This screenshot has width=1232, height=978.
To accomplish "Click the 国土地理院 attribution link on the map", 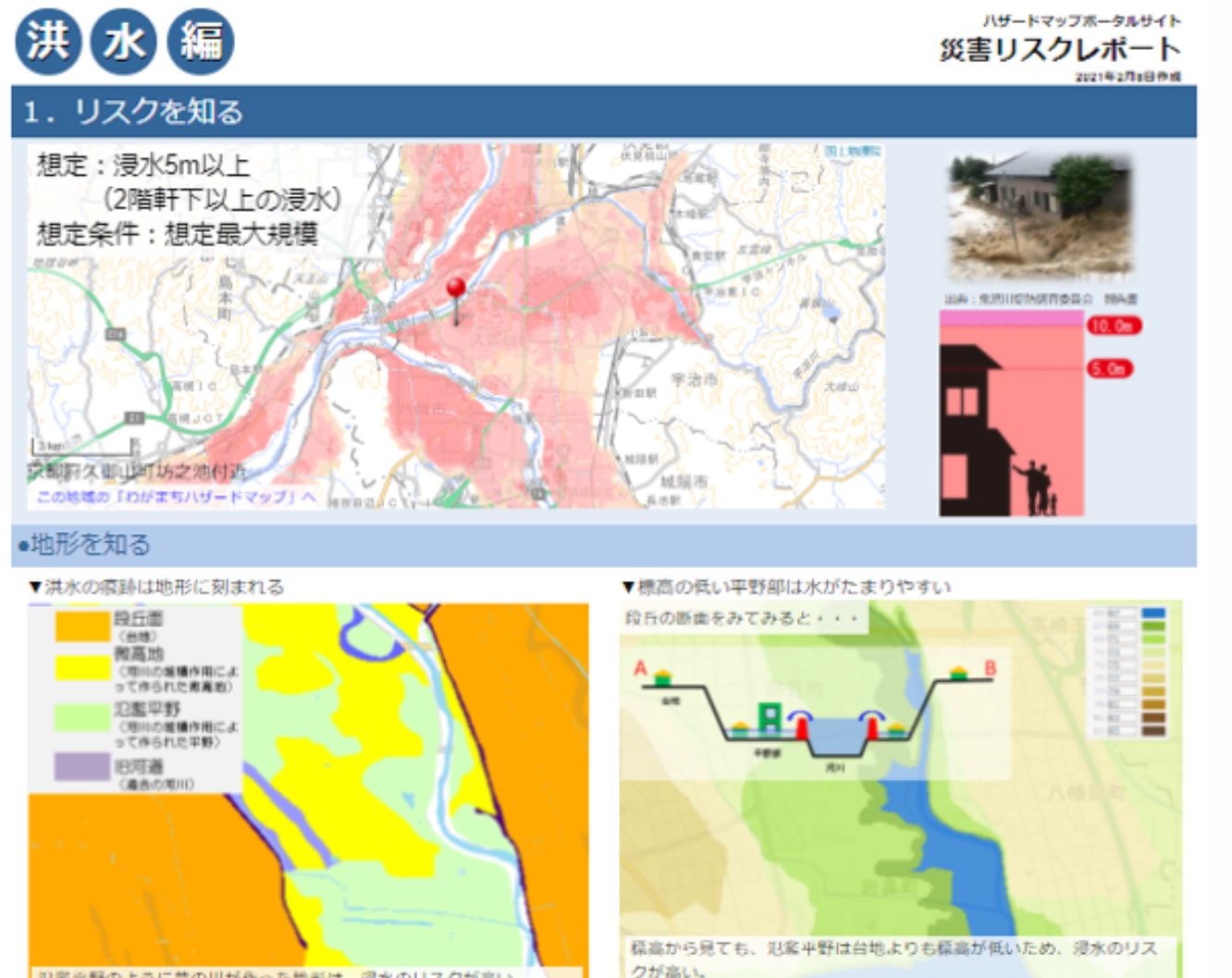I will (853, 151).
